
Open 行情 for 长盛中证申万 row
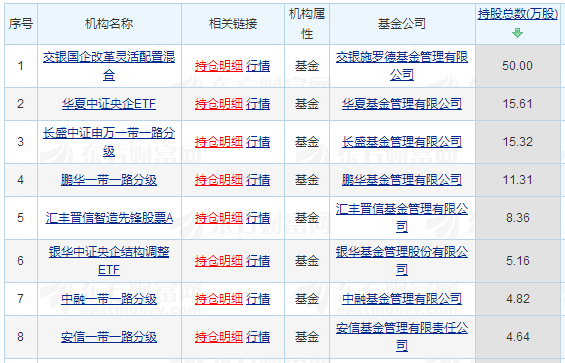pyautogui.click(x=258, y=142)
